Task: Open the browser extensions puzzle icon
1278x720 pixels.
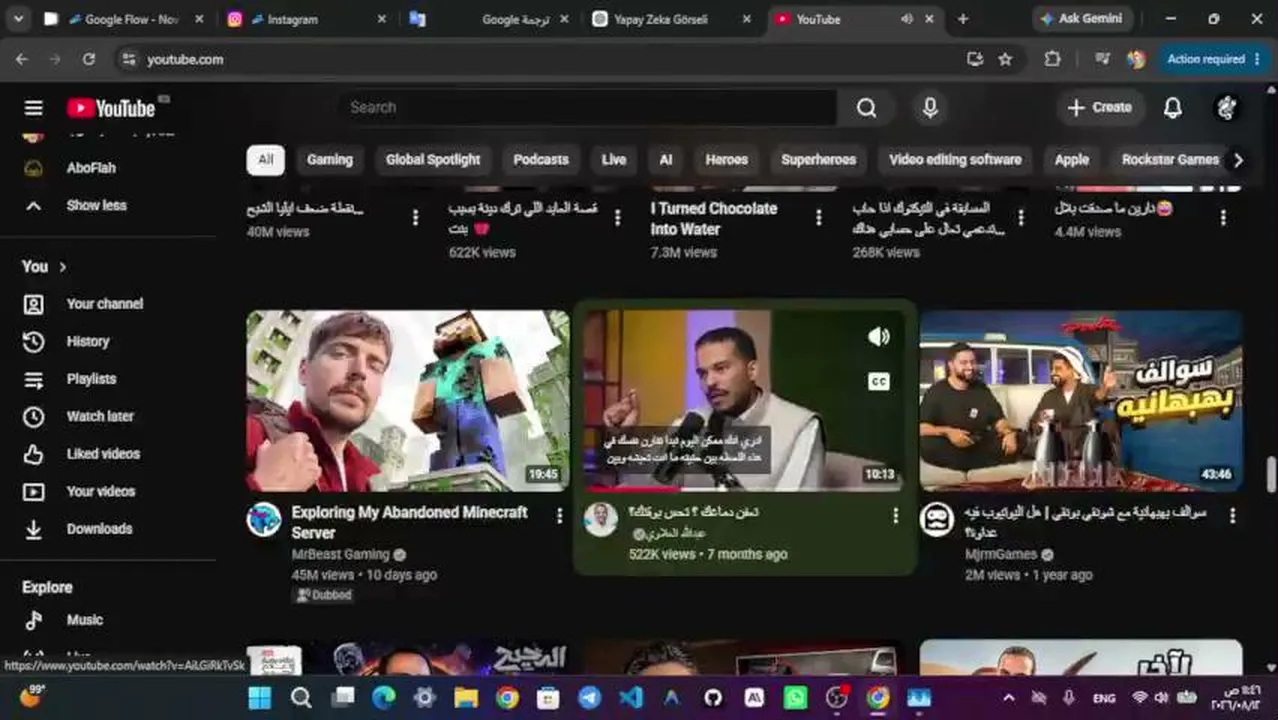Action: click(x=1052, y=59)
